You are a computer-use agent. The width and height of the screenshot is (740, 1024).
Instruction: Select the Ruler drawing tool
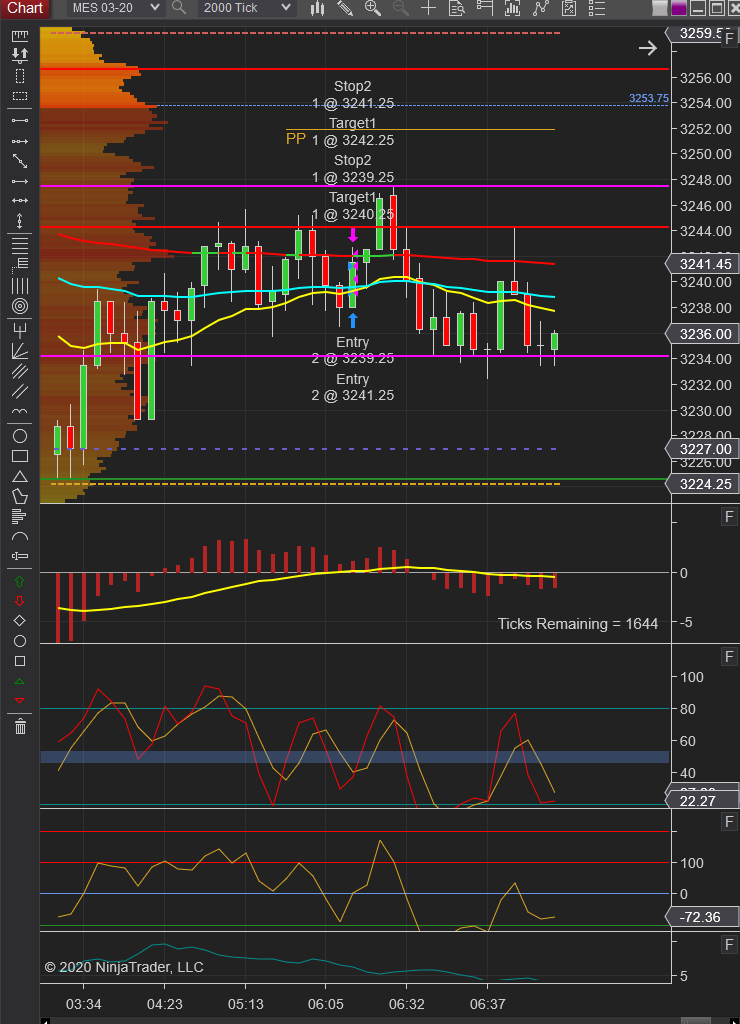[x=20, y=36]
